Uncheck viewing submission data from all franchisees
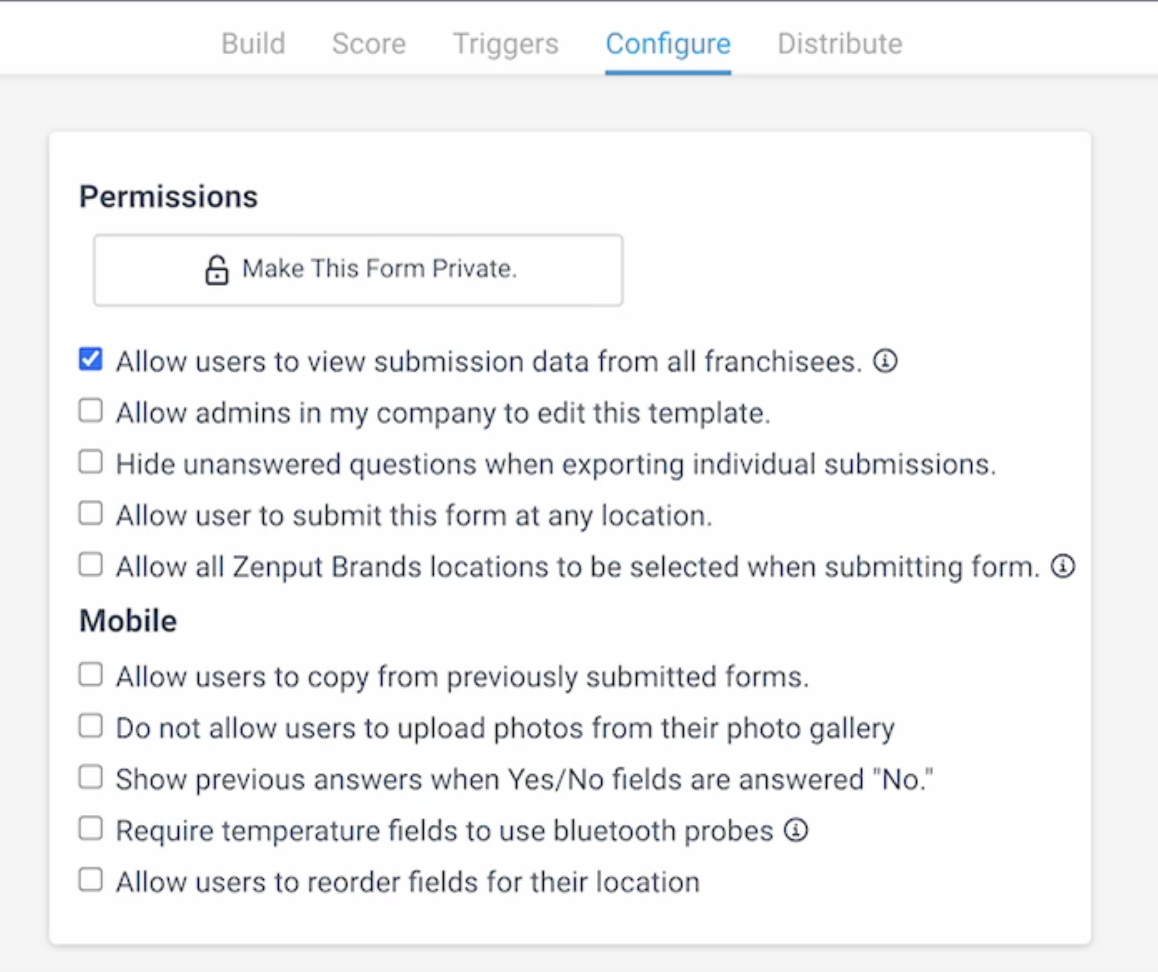 pos(90,359)
